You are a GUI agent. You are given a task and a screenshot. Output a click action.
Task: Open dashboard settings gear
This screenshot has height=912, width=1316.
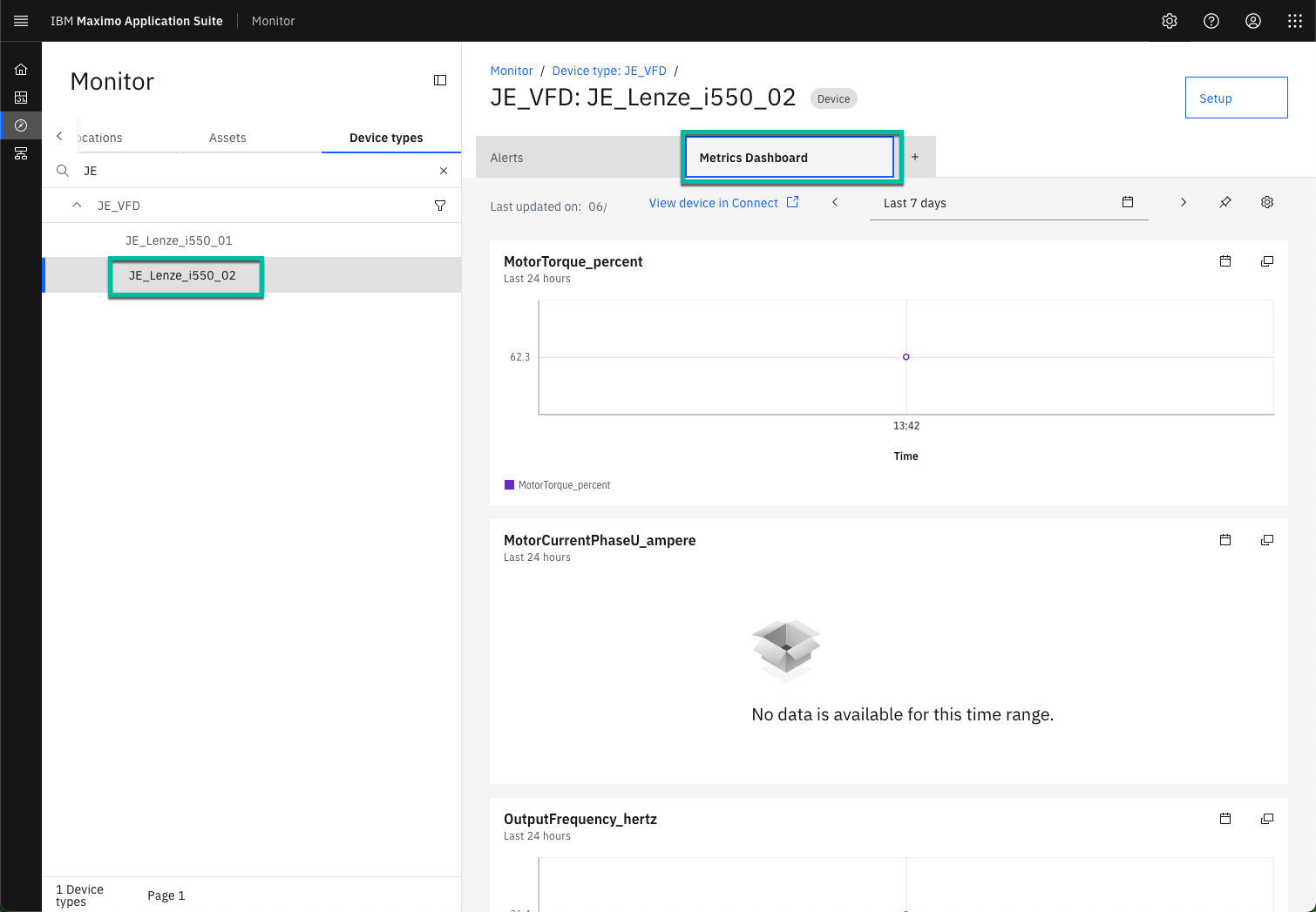coord(1267,202)
